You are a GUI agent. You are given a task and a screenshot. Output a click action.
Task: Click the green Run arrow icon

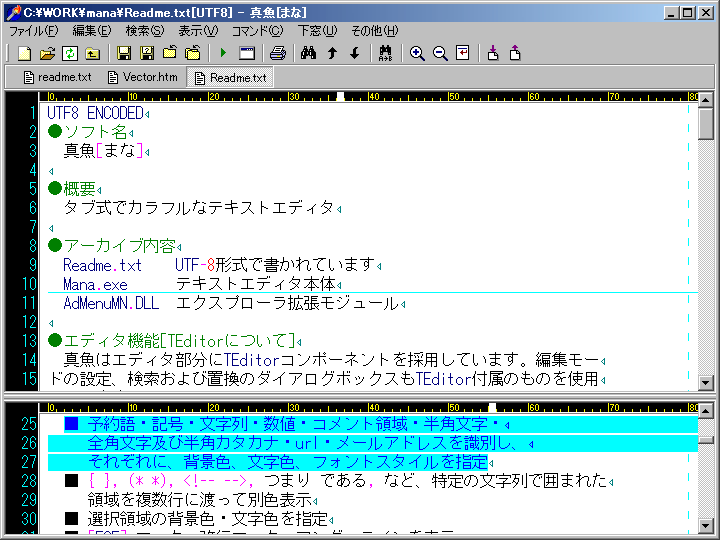coord(224,53)
